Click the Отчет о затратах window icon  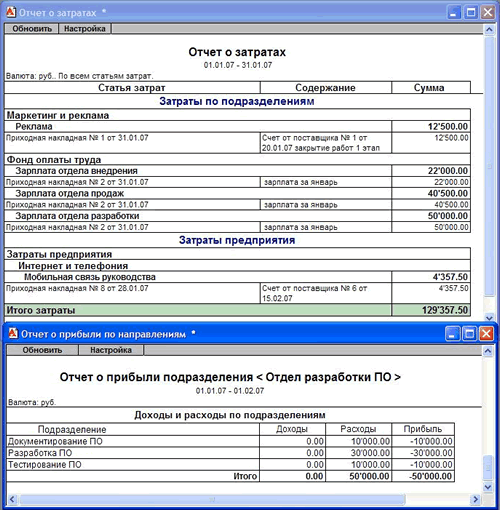tap(11, 12)
